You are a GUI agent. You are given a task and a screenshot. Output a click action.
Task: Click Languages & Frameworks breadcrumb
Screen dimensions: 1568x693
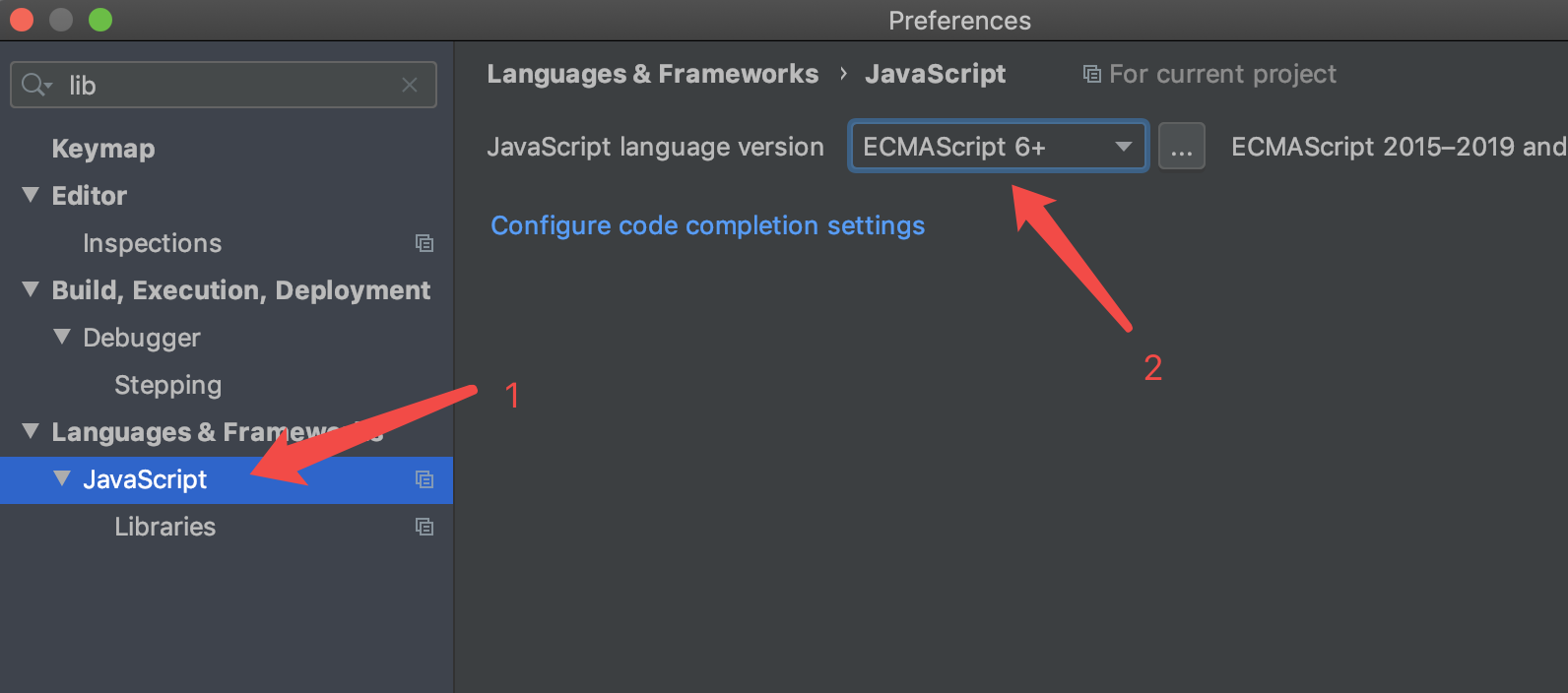[653, 74]
